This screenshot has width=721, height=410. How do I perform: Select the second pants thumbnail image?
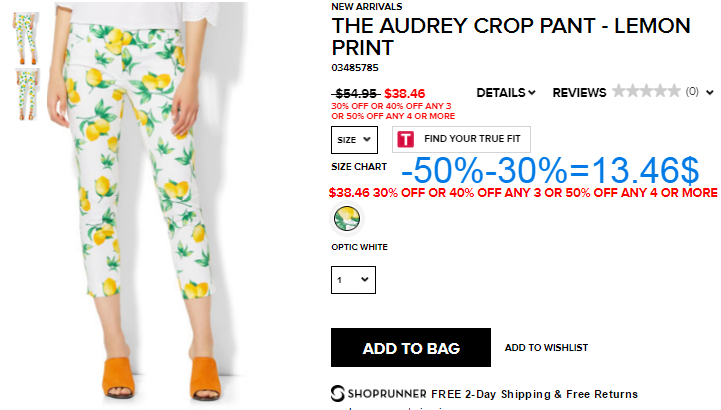click(27, 95)
